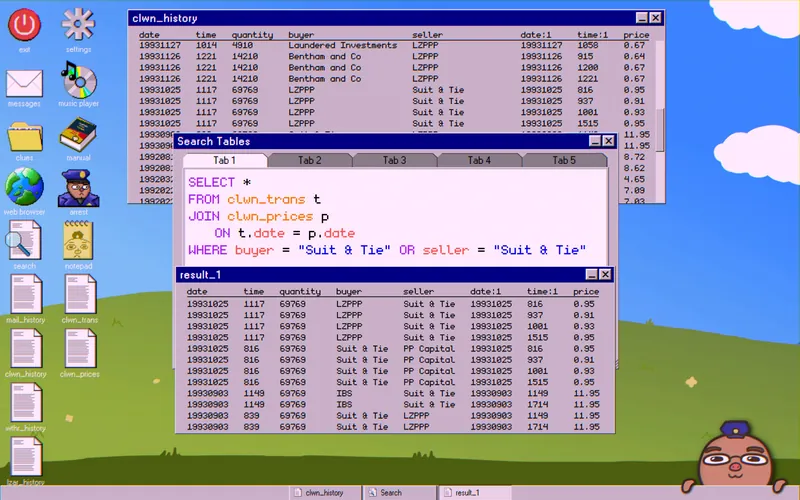Close the result_1 window
The image size is (800, 500).
tap(606, 274)
